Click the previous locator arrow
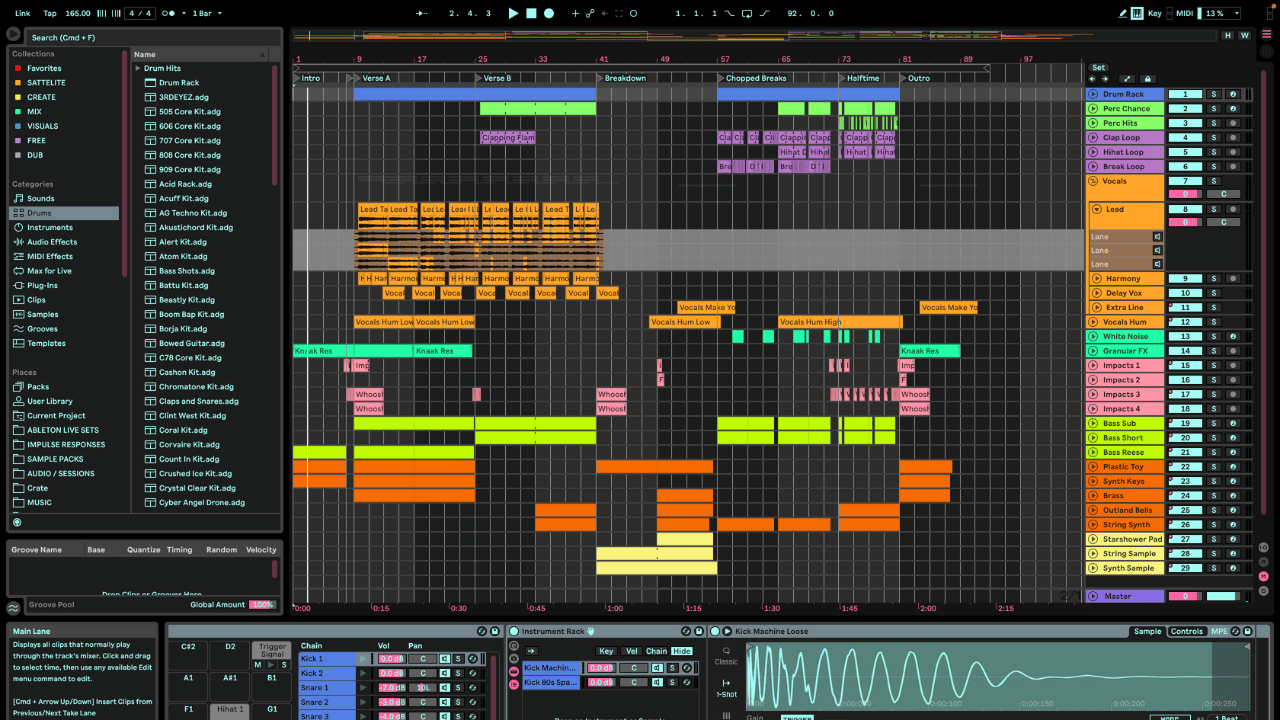Image resolution: width=1280 pixels, height=720 pixels. (1092, 79)
